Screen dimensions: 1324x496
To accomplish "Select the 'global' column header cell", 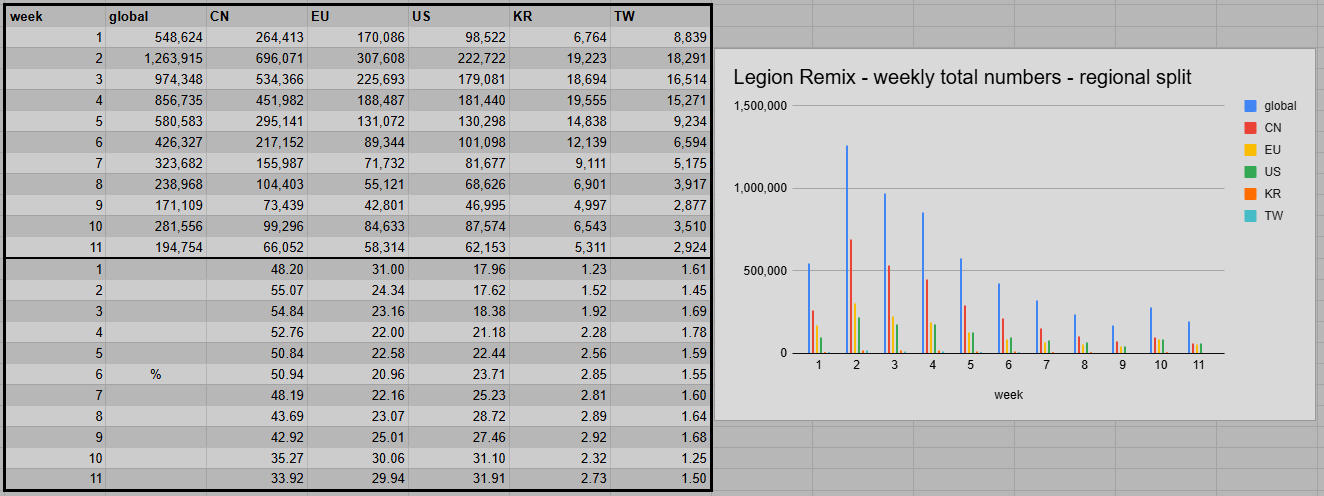I will click(x=155, y=16).
